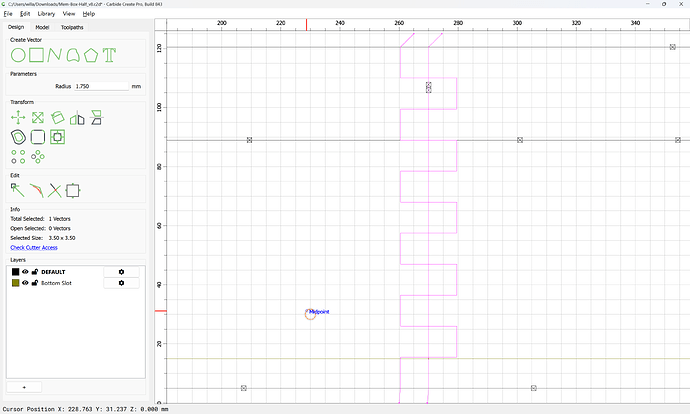Focus the Radius input field

point(102,86)
